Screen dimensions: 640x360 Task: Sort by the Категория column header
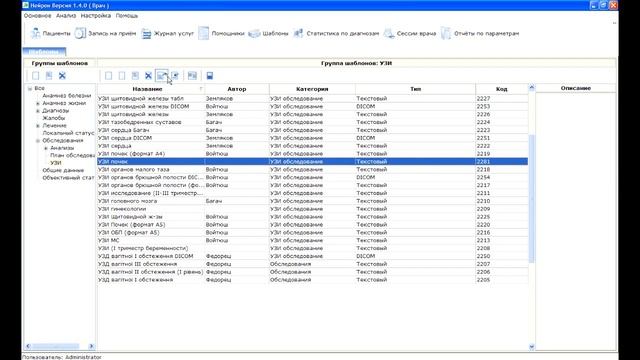pos(312,89)
